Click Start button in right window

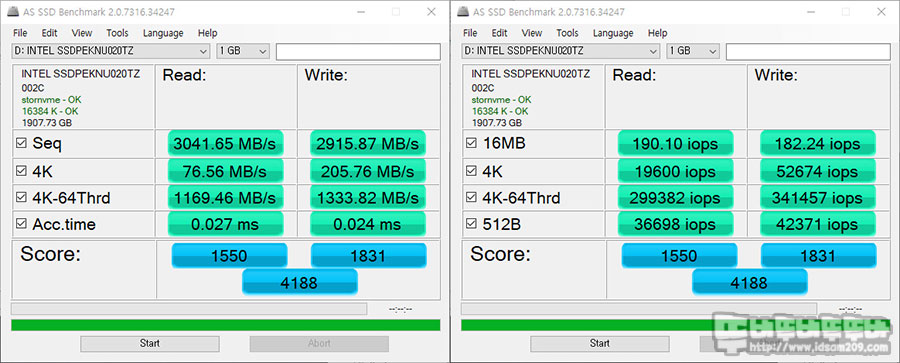[x=600, y=343]
